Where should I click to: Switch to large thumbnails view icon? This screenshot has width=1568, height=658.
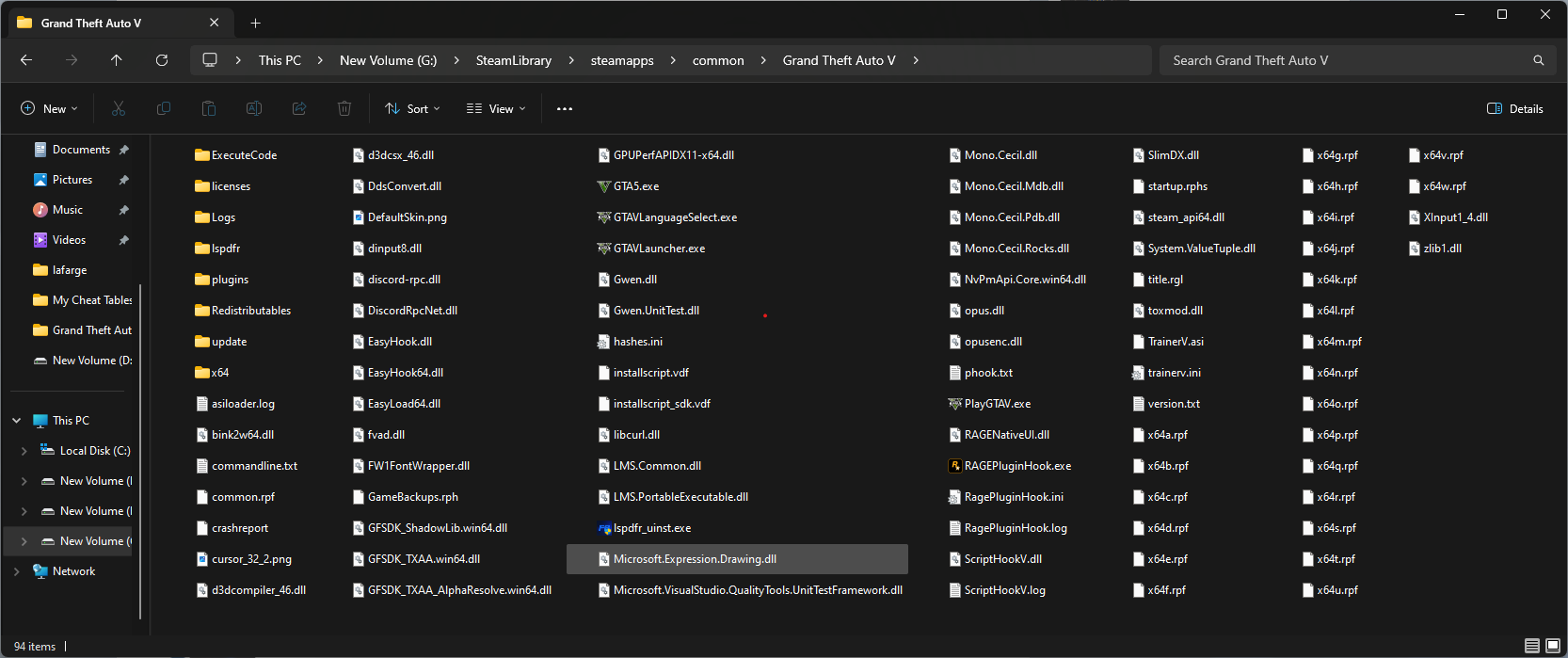pyautogui.click(x=1553, y=646)
